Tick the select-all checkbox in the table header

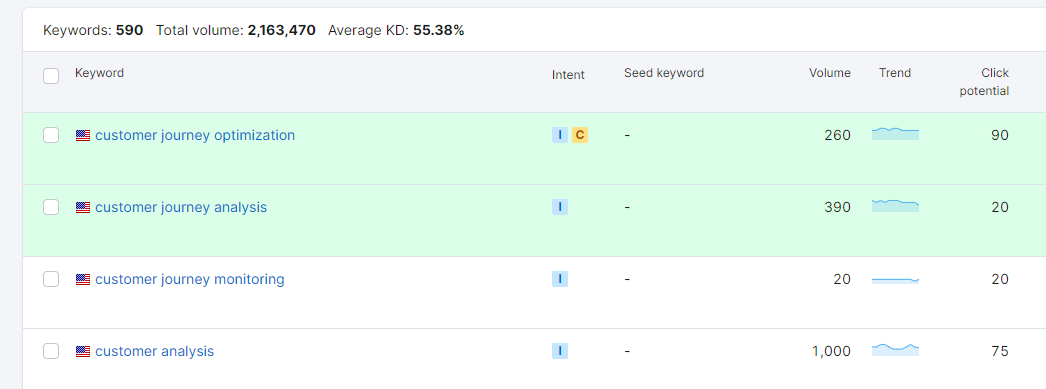point(51,76)
